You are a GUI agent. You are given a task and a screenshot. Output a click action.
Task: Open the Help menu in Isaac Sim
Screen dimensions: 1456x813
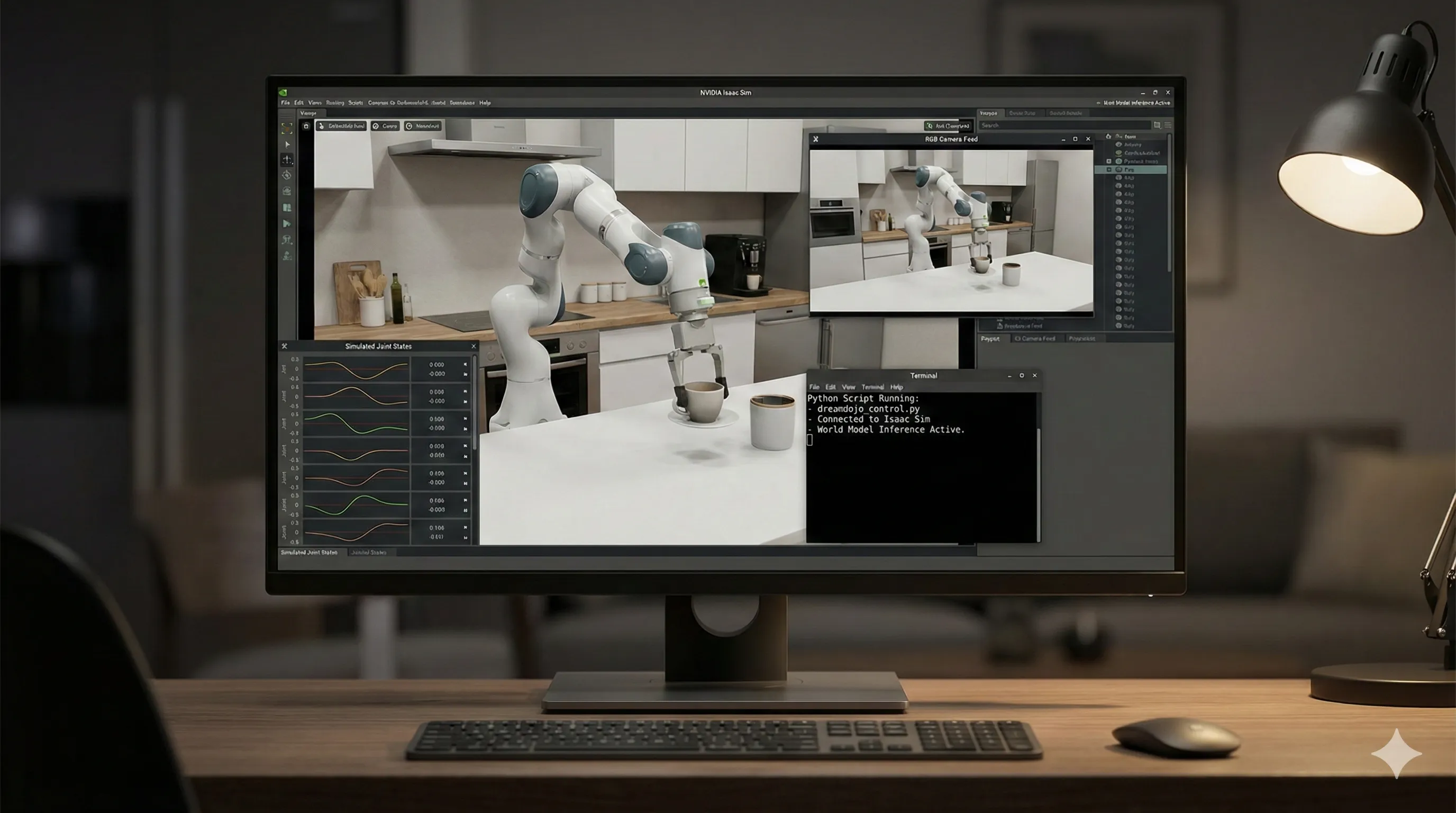coord(485,103)
